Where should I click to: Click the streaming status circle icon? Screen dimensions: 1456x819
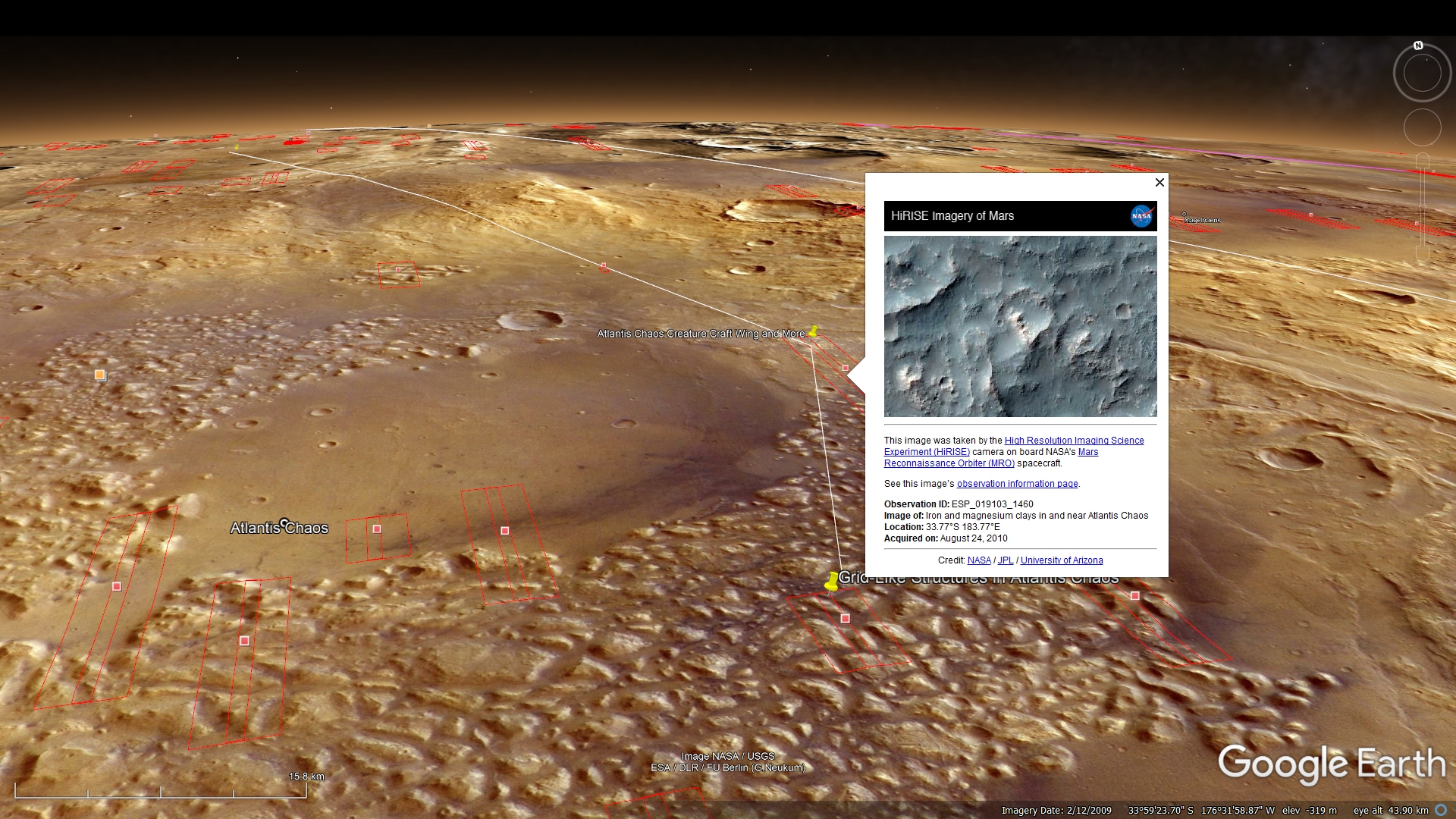pos(1441,810)
